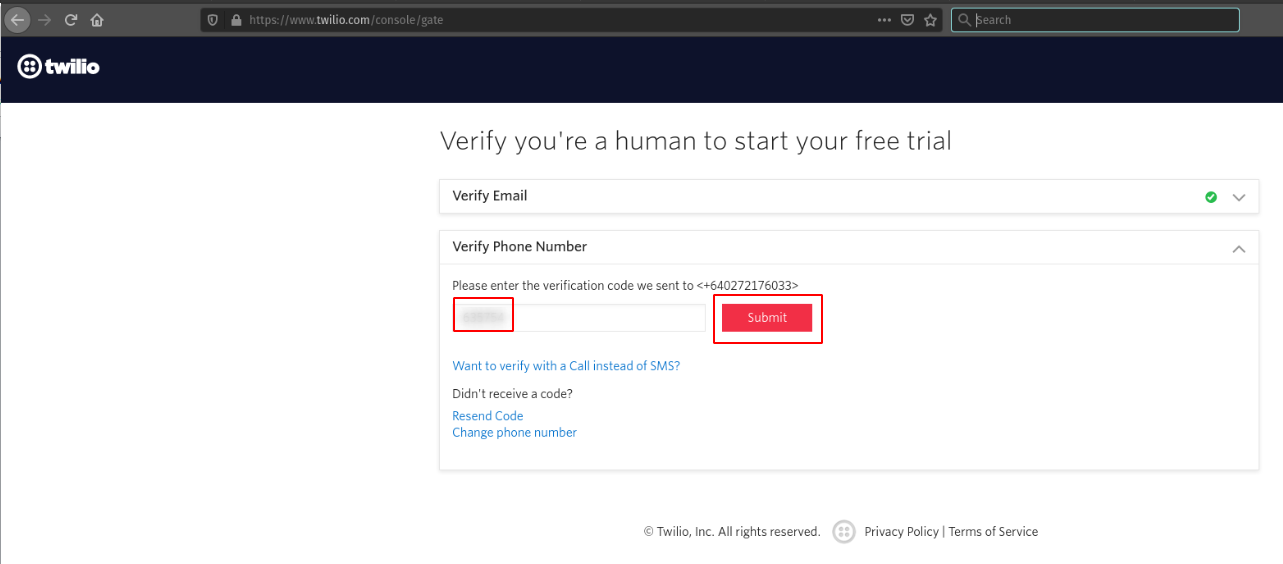Choose to verify with a Call instead
Screen dimensions: 1283x564
[566, 366]
